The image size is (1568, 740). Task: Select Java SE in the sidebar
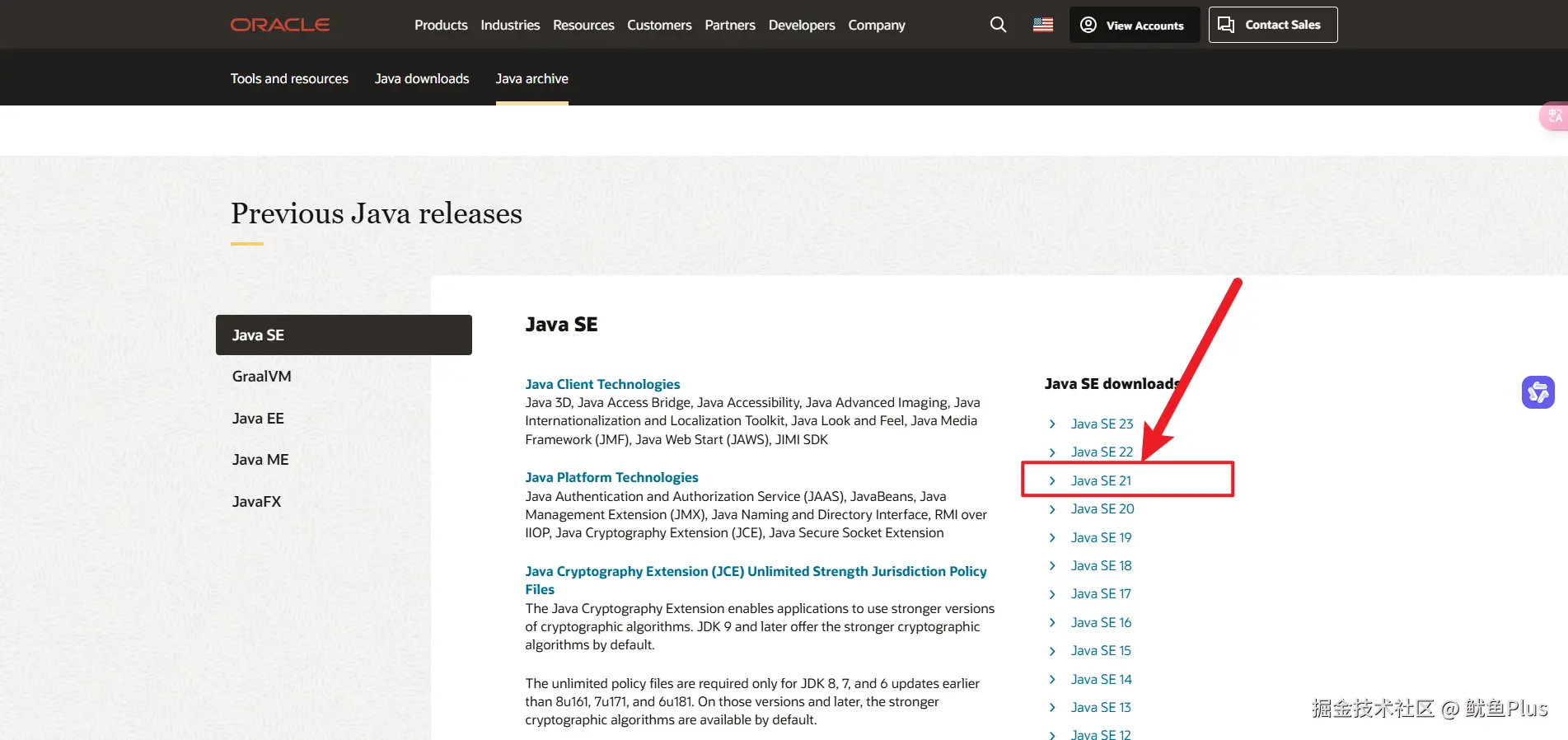coord(344,335)
